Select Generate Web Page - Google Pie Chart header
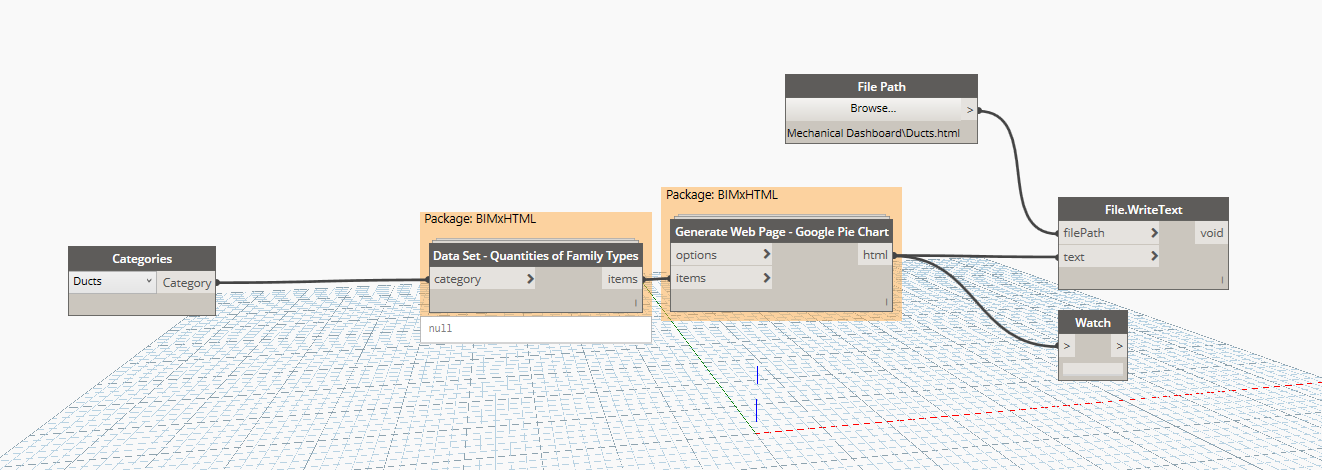This screenshot has width=1322, height=470. coord(782,232)
